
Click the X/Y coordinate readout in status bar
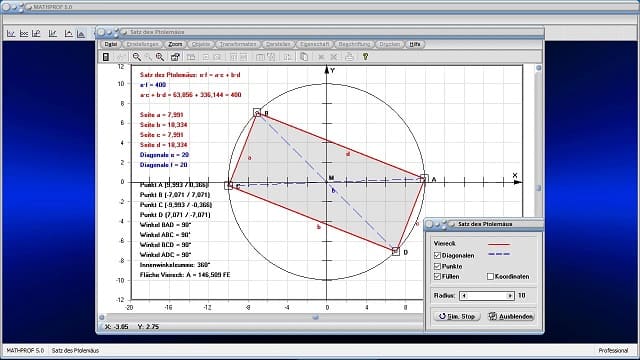[x=132, y=327]
